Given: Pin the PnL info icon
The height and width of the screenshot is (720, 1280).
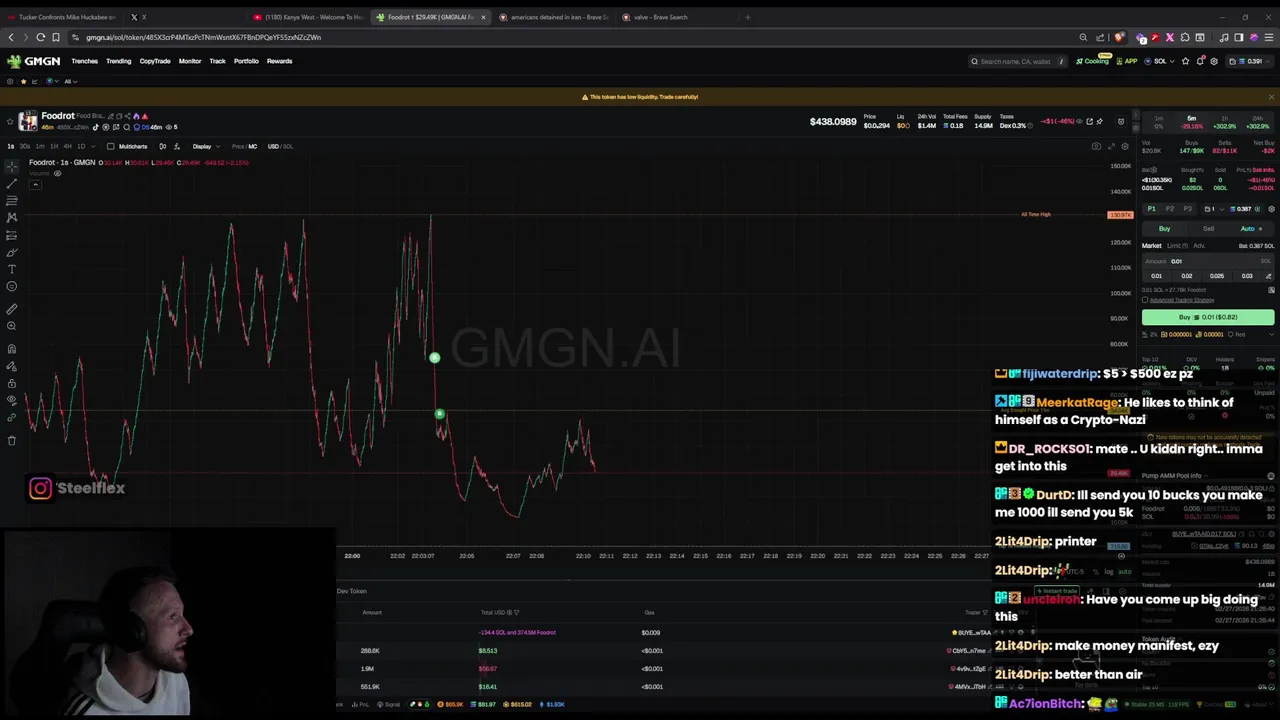Looking at the screenshot, I should click(1099, 121).
